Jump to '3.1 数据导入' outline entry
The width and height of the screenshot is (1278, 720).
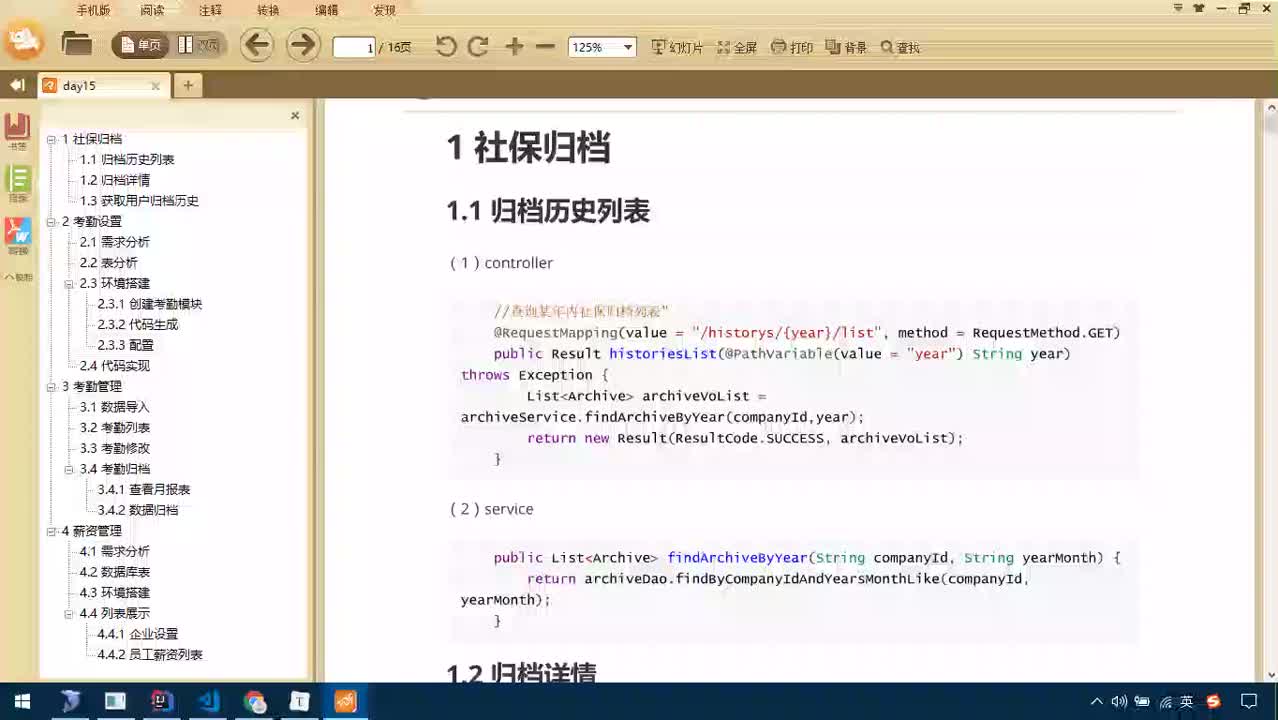[x=115, y=407]
